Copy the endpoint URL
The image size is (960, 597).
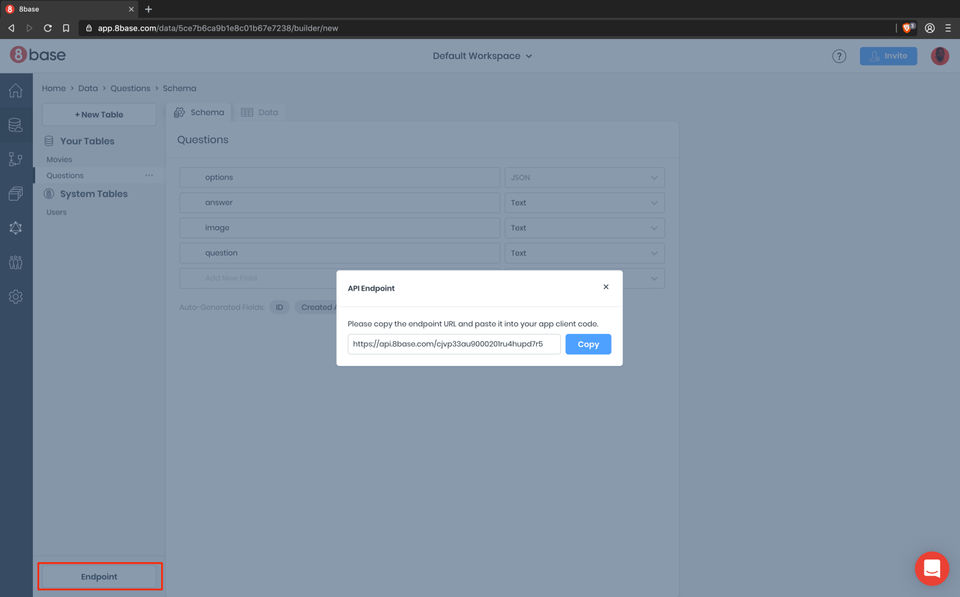click(588, 344)
